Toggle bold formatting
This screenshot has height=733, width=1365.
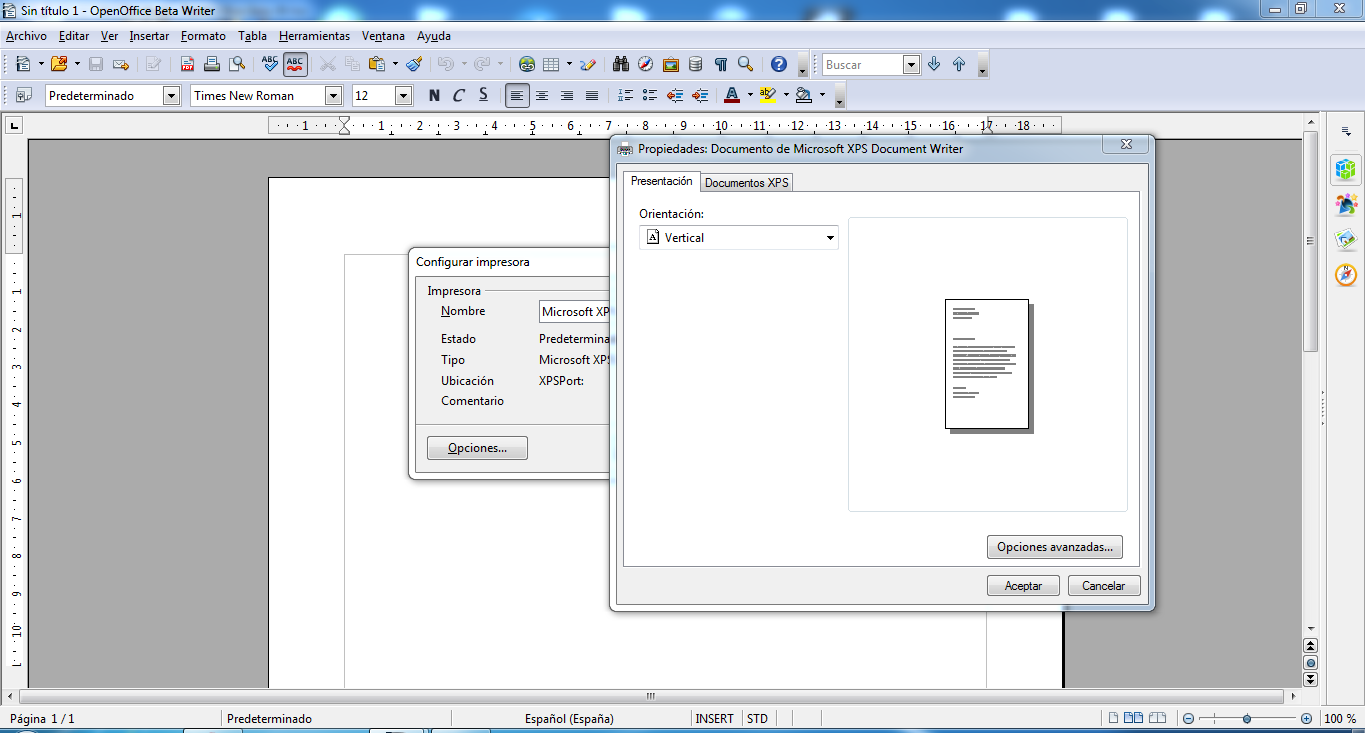pos(432,95)
